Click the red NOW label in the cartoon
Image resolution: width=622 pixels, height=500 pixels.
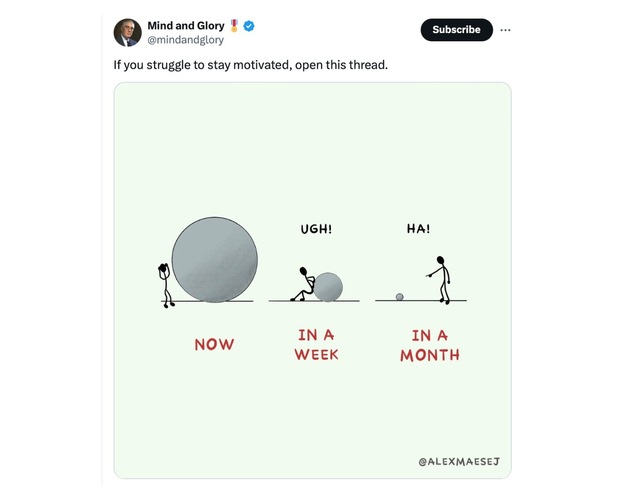pyautogui.click(x=214, y=344)
